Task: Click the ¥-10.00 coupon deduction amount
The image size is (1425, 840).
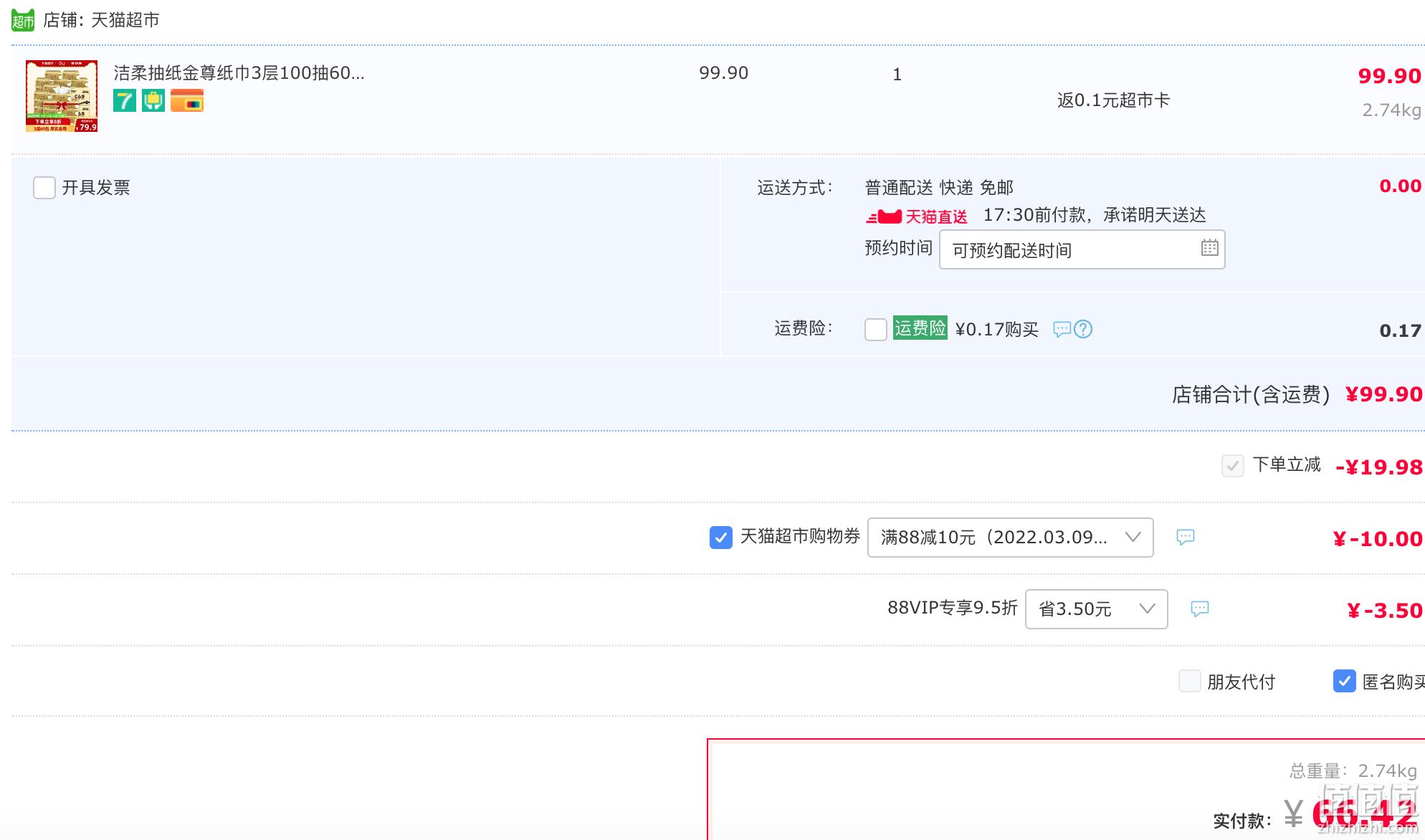Action: 1378,539
